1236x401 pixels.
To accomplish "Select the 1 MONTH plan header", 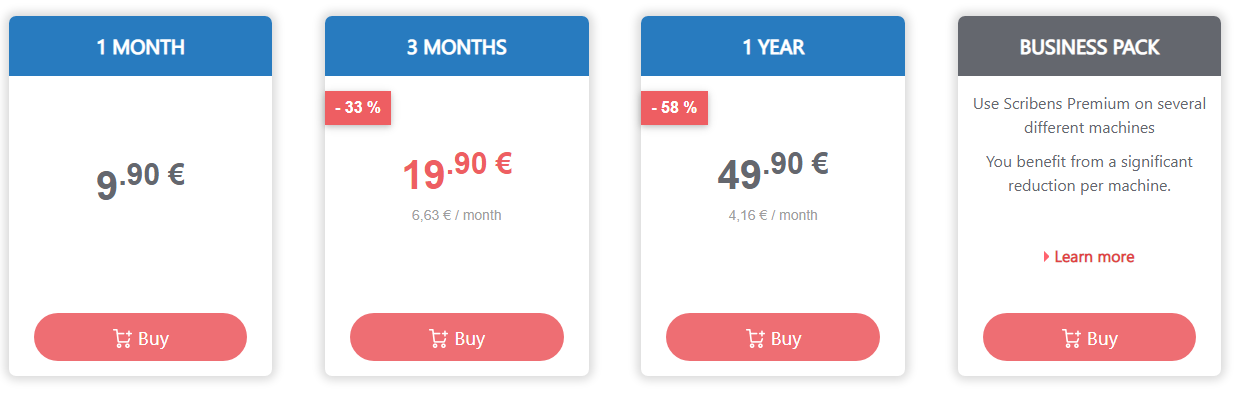I will (140, 46).
